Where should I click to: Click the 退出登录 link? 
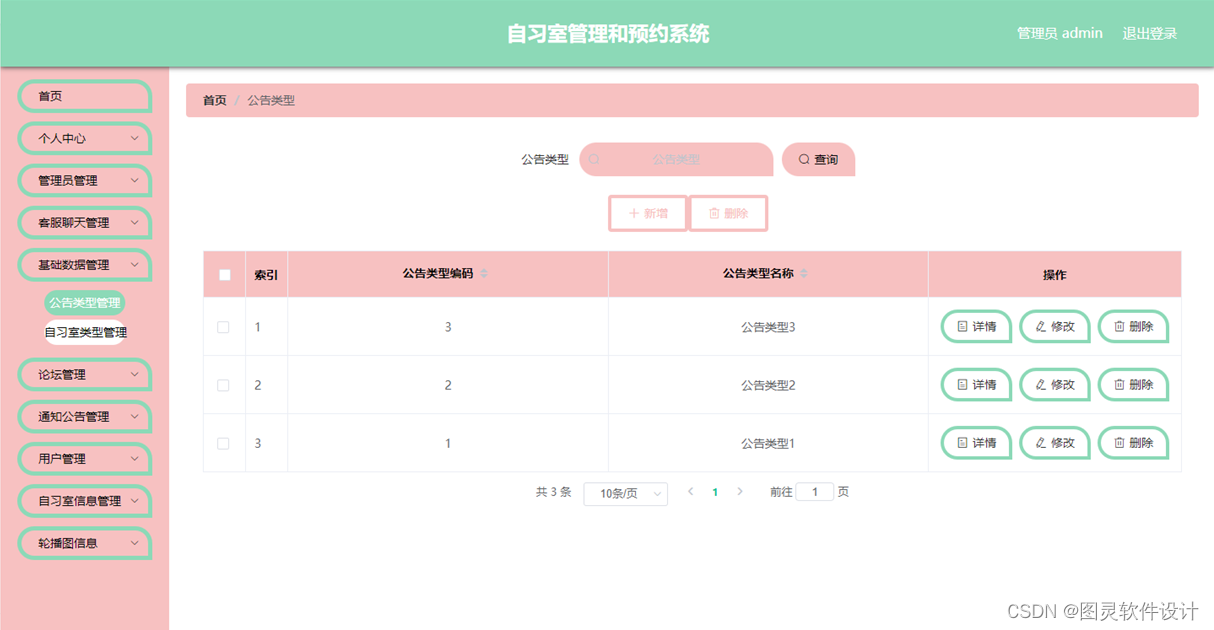[1149, 32]
